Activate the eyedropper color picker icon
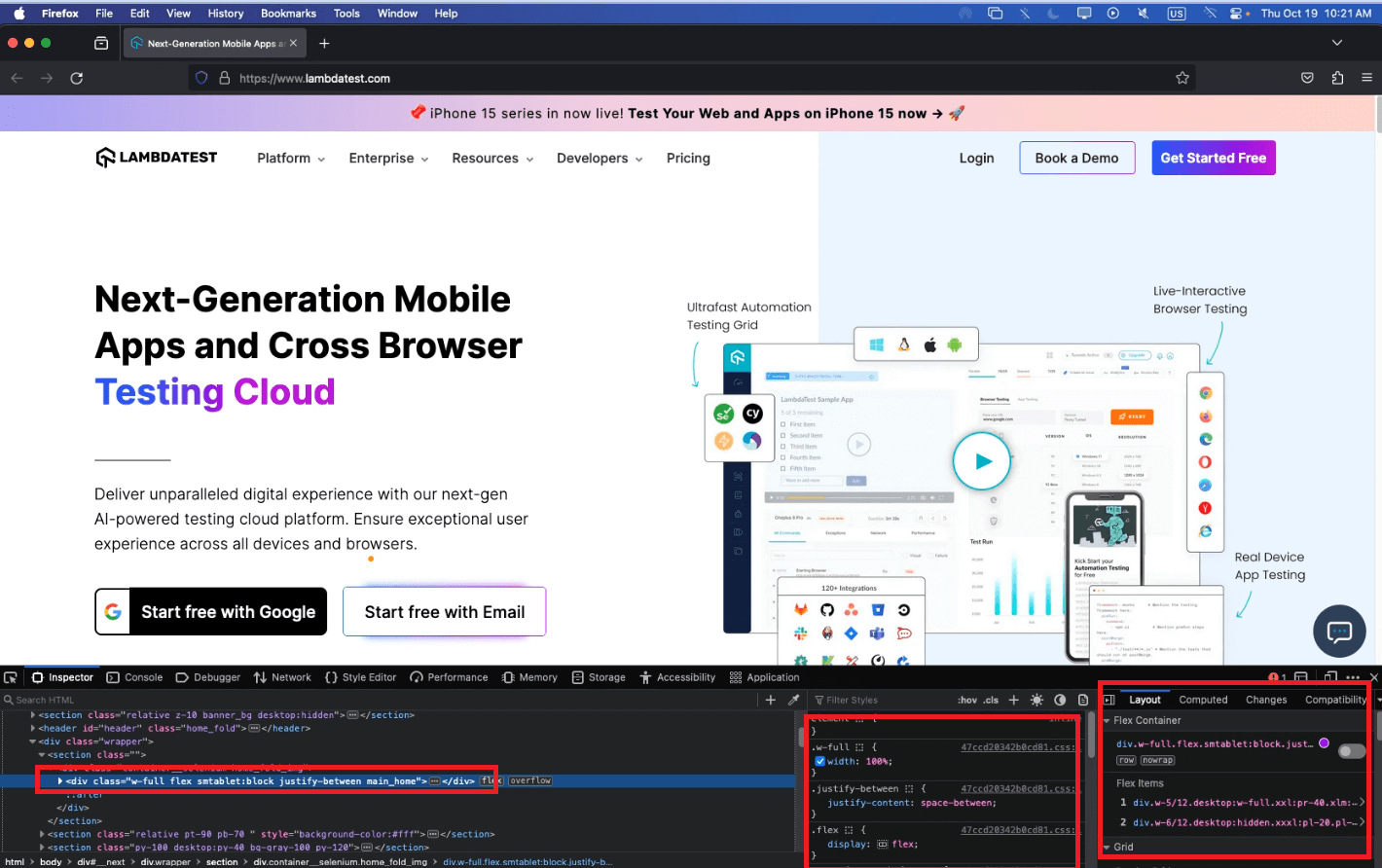 795,699
